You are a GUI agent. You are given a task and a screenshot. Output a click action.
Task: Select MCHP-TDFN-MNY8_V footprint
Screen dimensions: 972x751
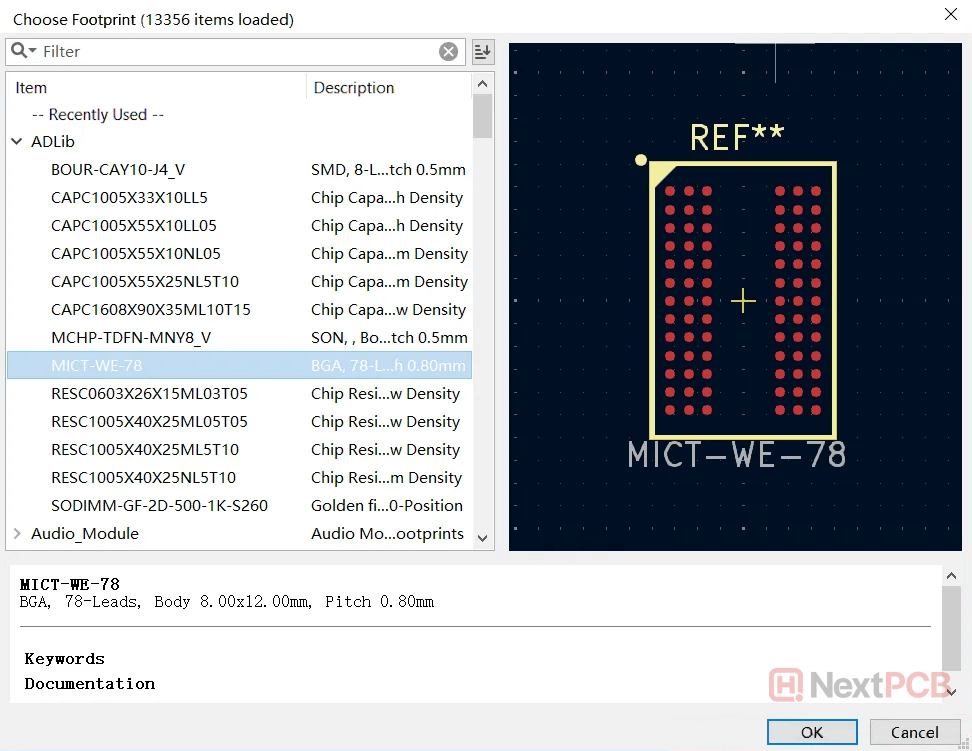pos(131,338)
